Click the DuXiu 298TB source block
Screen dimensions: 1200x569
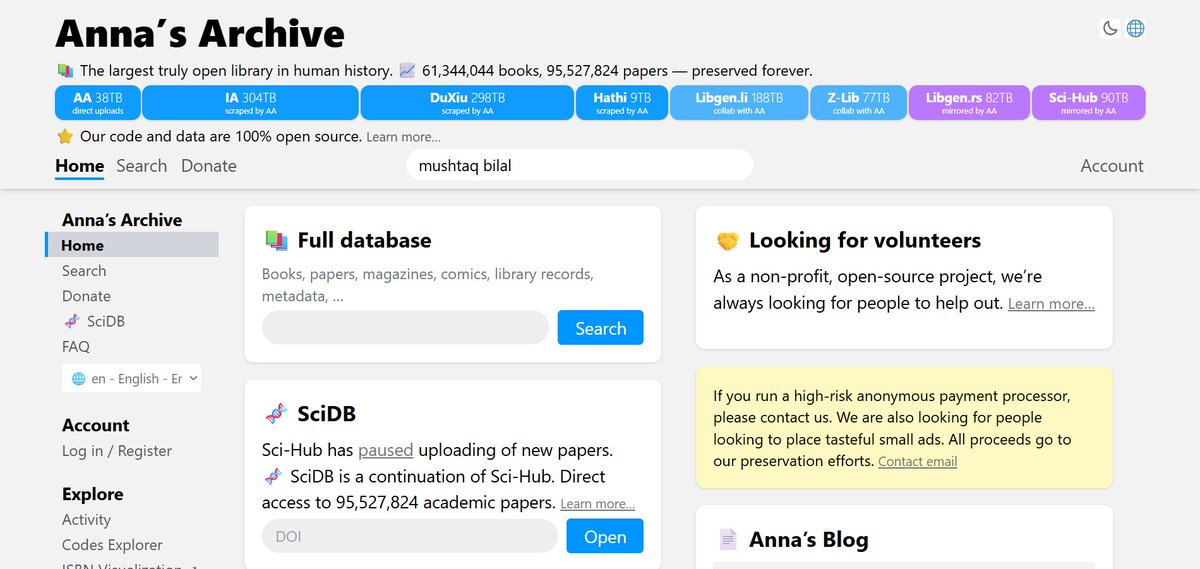pyautogui.click(x=467, y=103)
